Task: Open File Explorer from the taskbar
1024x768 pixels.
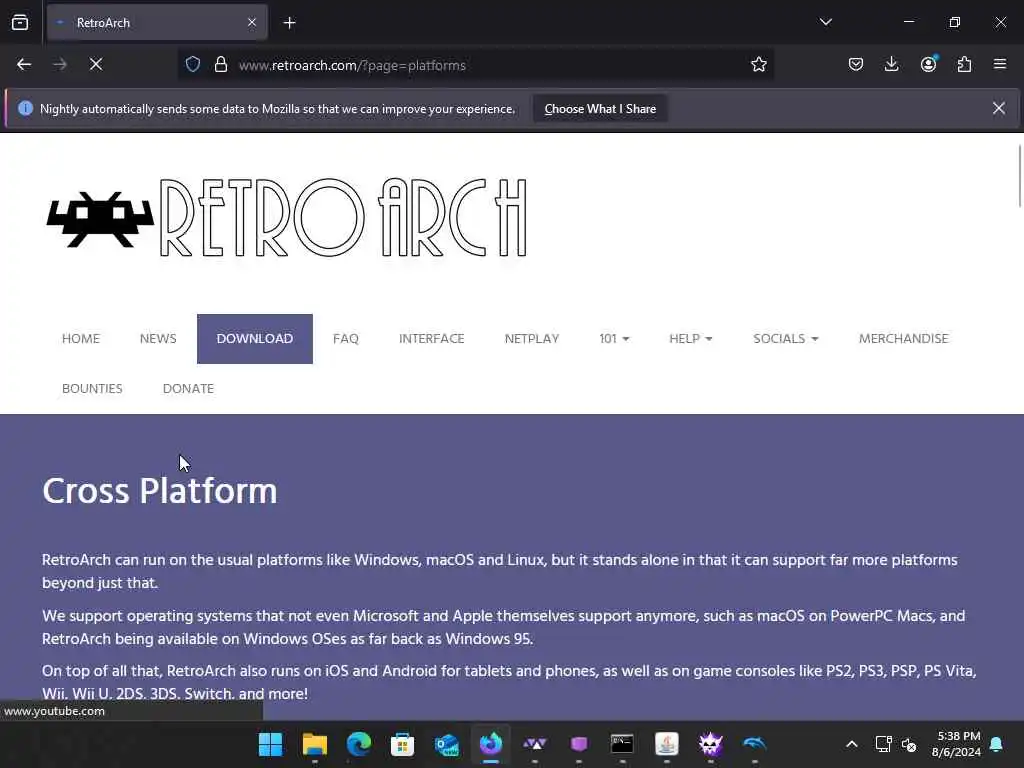Action: [x=315, y=744]
